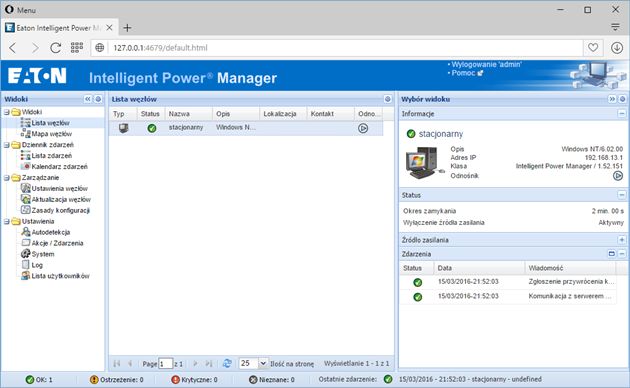Click the Krytyczne: 0 status counter
630x388 pixels.
click(x=194, y=380)
